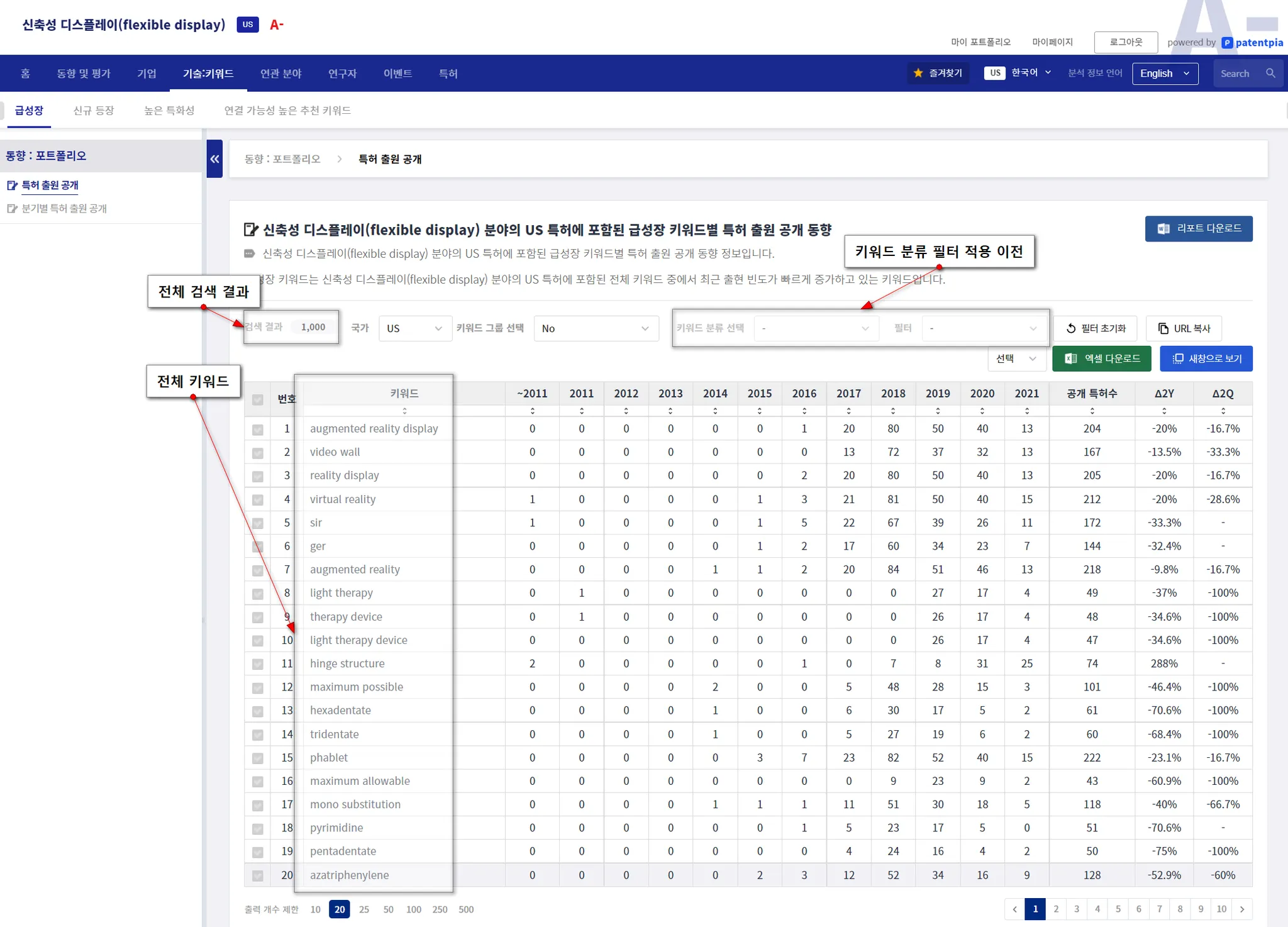Click the 엑셀 다운로드 button
This screenshot has width=1288, height=927.
pos(1101,358)
